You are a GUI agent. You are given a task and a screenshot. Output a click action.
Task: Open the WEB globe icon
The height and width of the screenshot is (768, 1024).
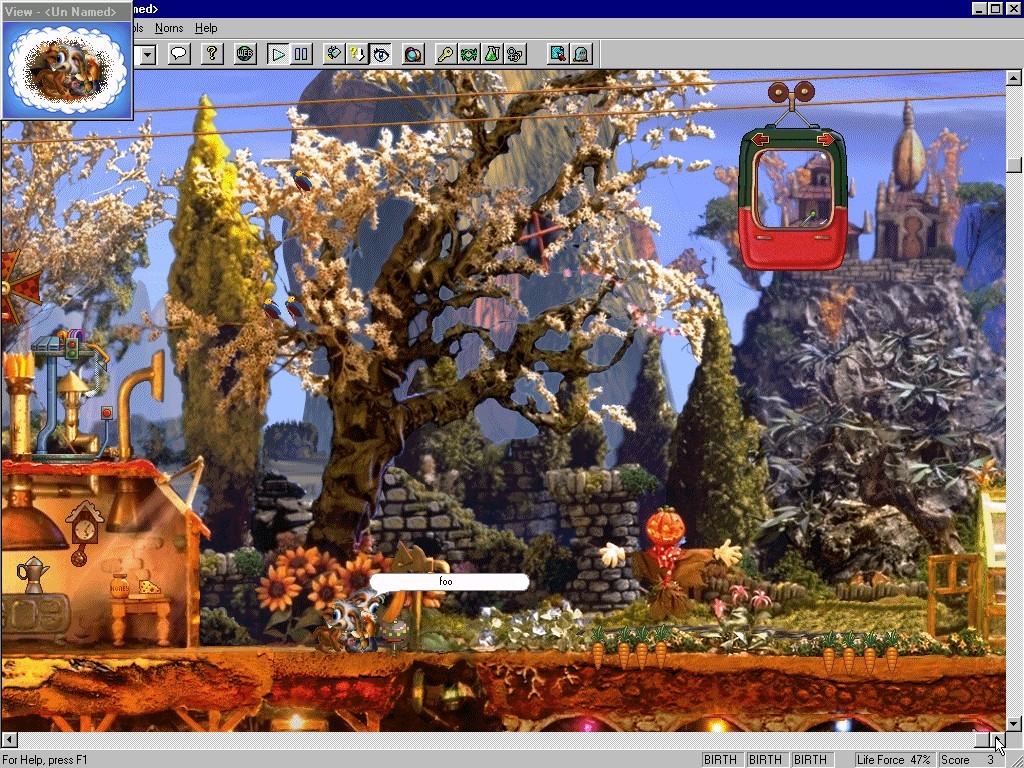(x=245, y=54)
